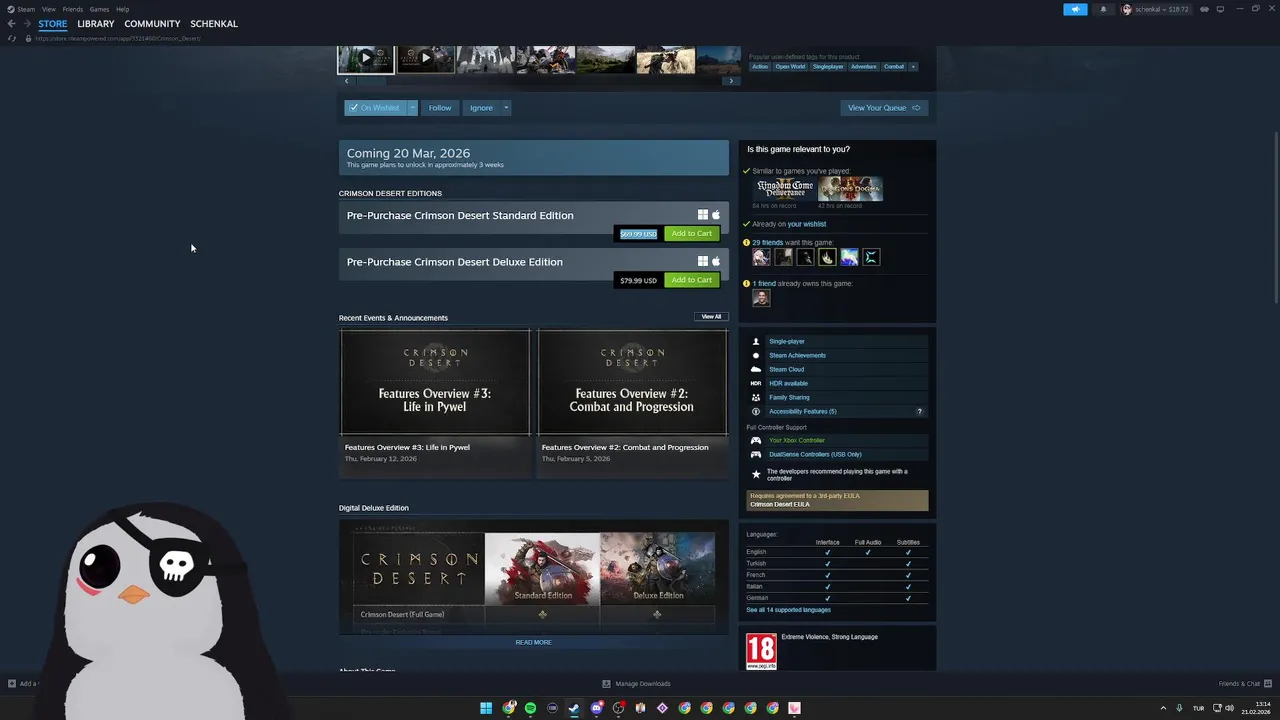The image size is (1280, 720).
Task: Open the SCHENKAL profile tab
Action: [214, 24]
